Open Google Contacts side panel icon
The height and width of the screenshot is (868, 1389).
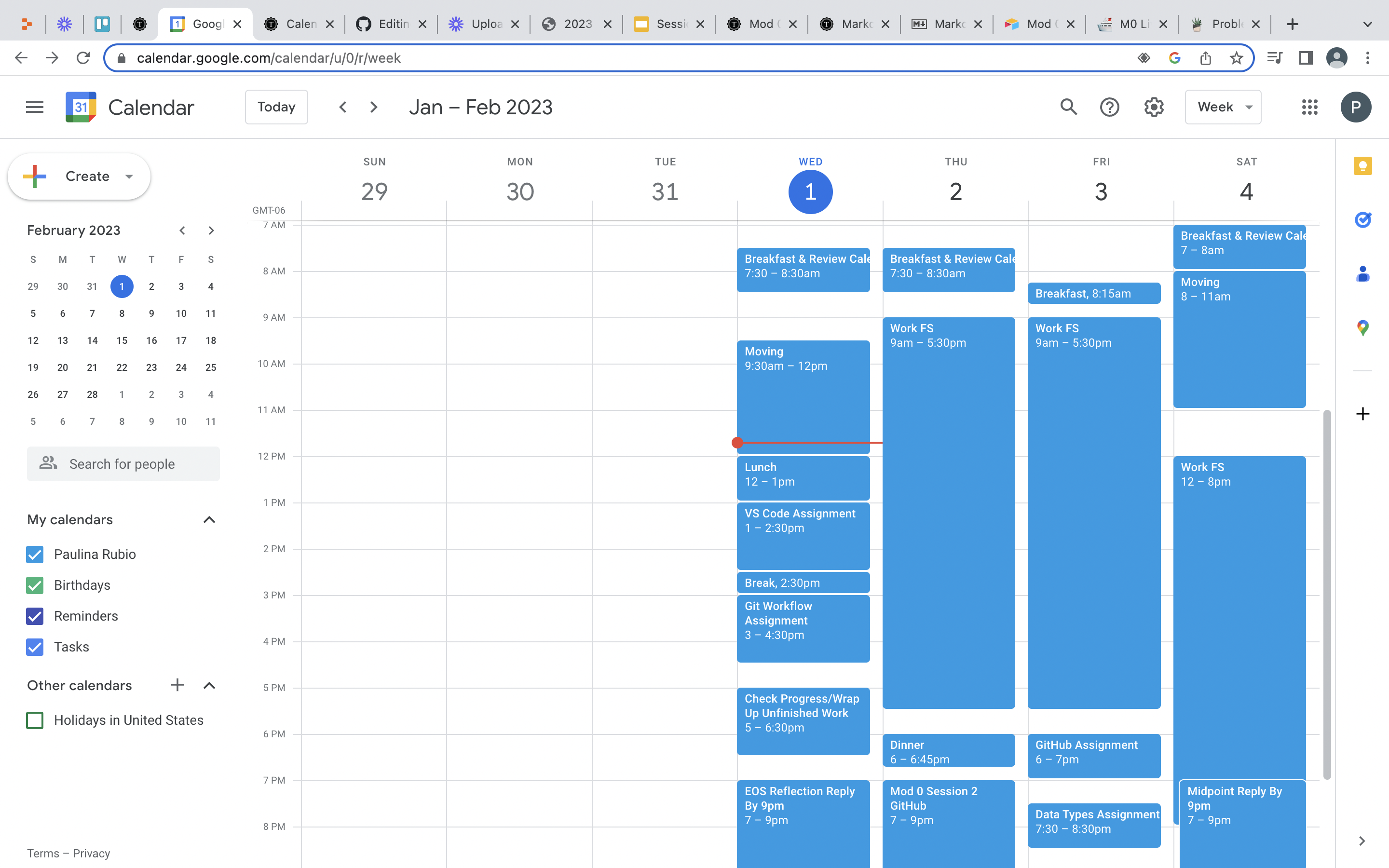coord(1362,274)
